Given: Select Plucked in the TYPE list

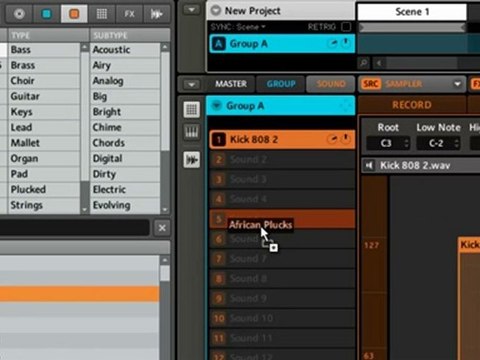Looking at the screenshot, I should [44, 190].
